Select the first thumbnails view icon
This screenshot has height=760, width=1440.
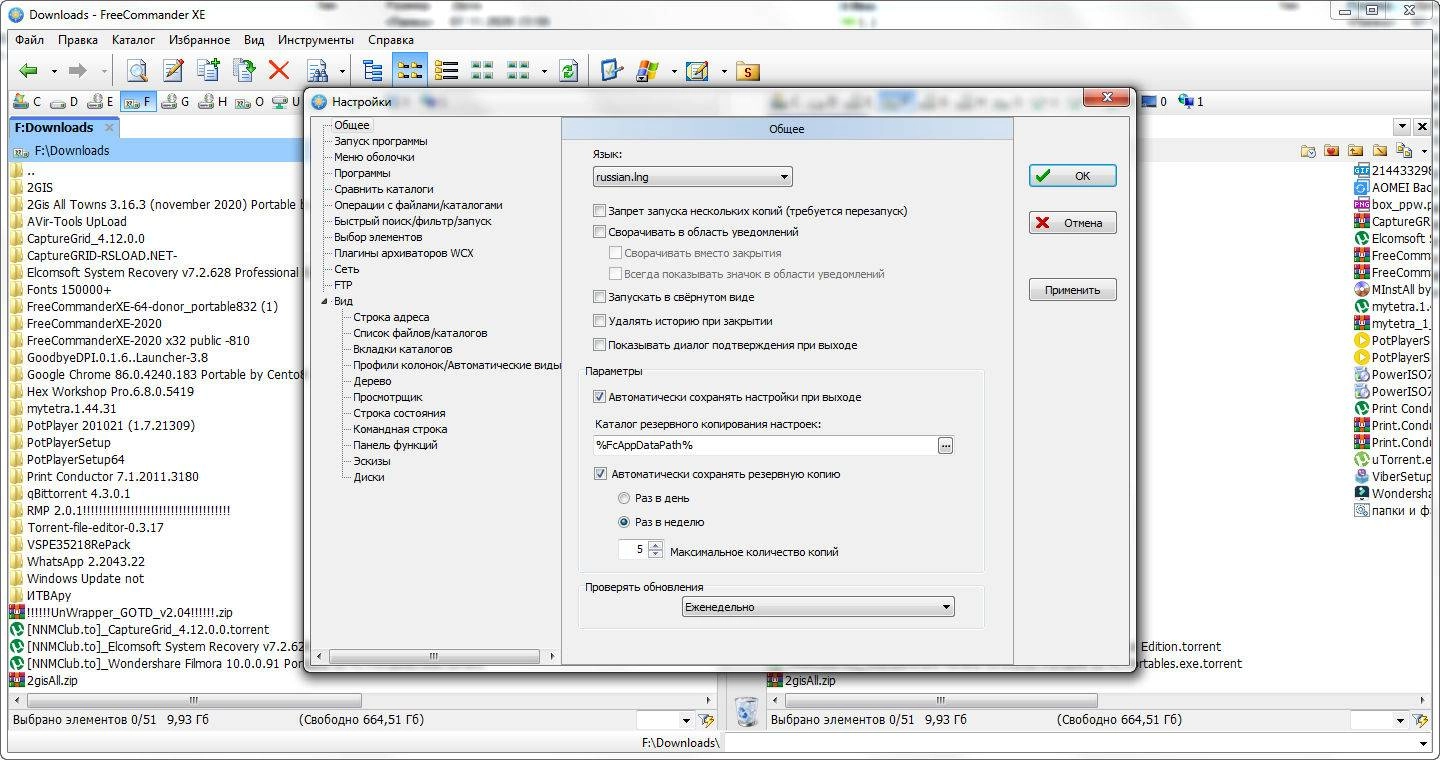click(482, 71)
